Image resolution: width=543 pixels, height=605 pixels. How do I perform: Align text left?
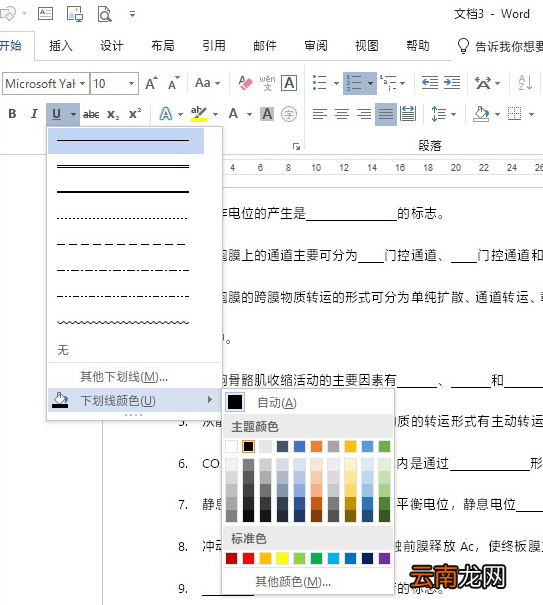pyautogui.click(x=320, y=114)
